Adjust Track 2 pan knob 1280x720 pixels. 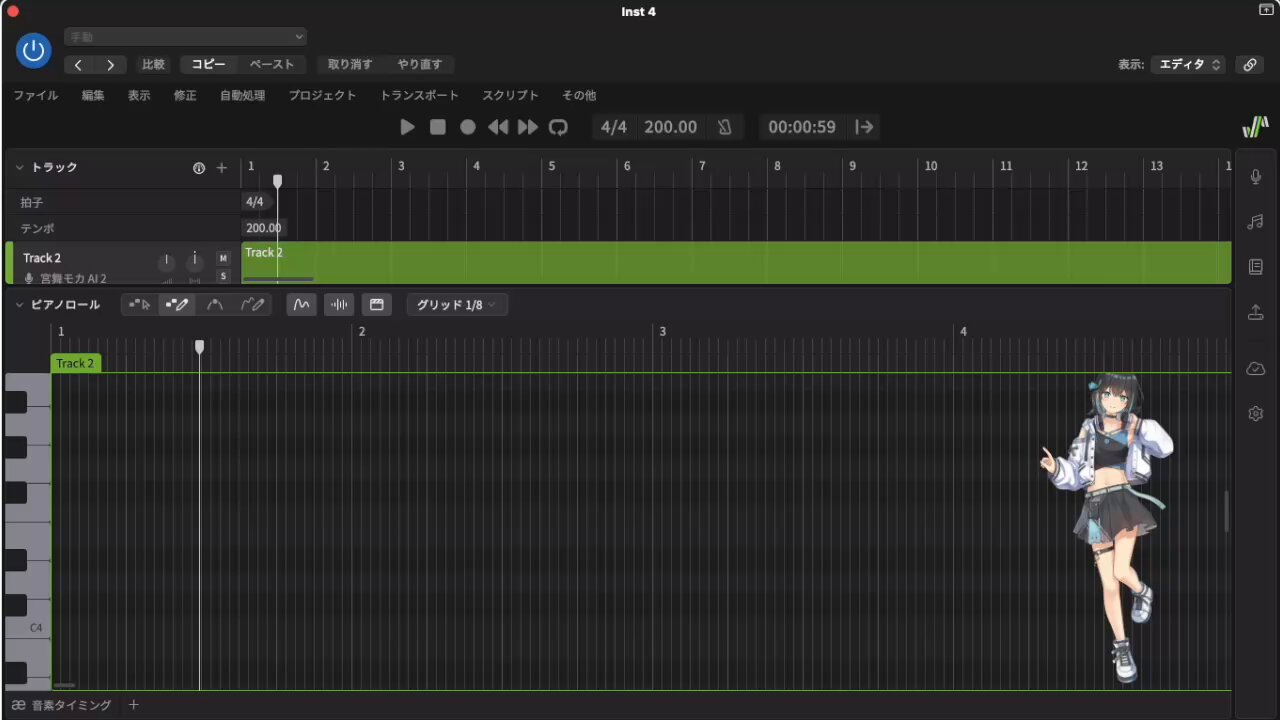point(194,262)
